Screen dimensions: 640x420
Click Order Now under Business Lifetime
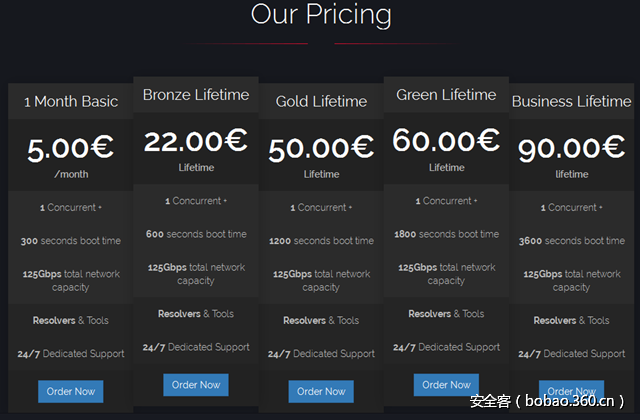[x=571, y=390]
